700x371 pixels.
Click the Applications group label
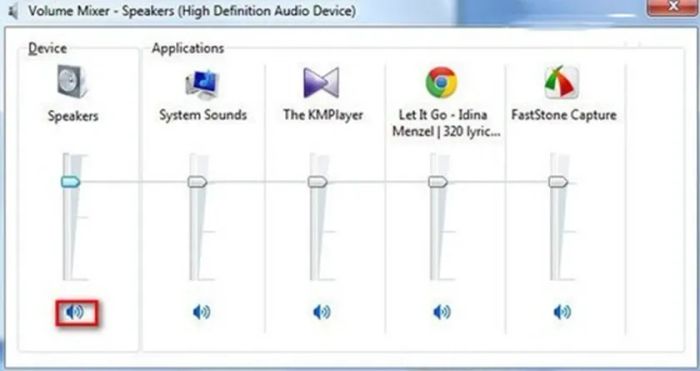[188, 48]
